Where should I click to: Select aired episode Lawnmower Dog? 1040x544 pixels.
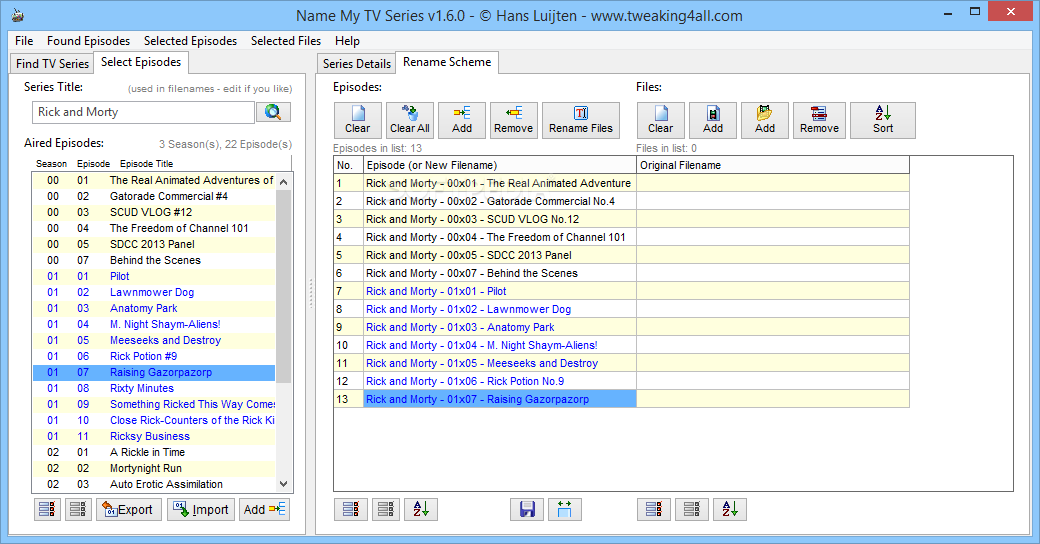(154, 292)
